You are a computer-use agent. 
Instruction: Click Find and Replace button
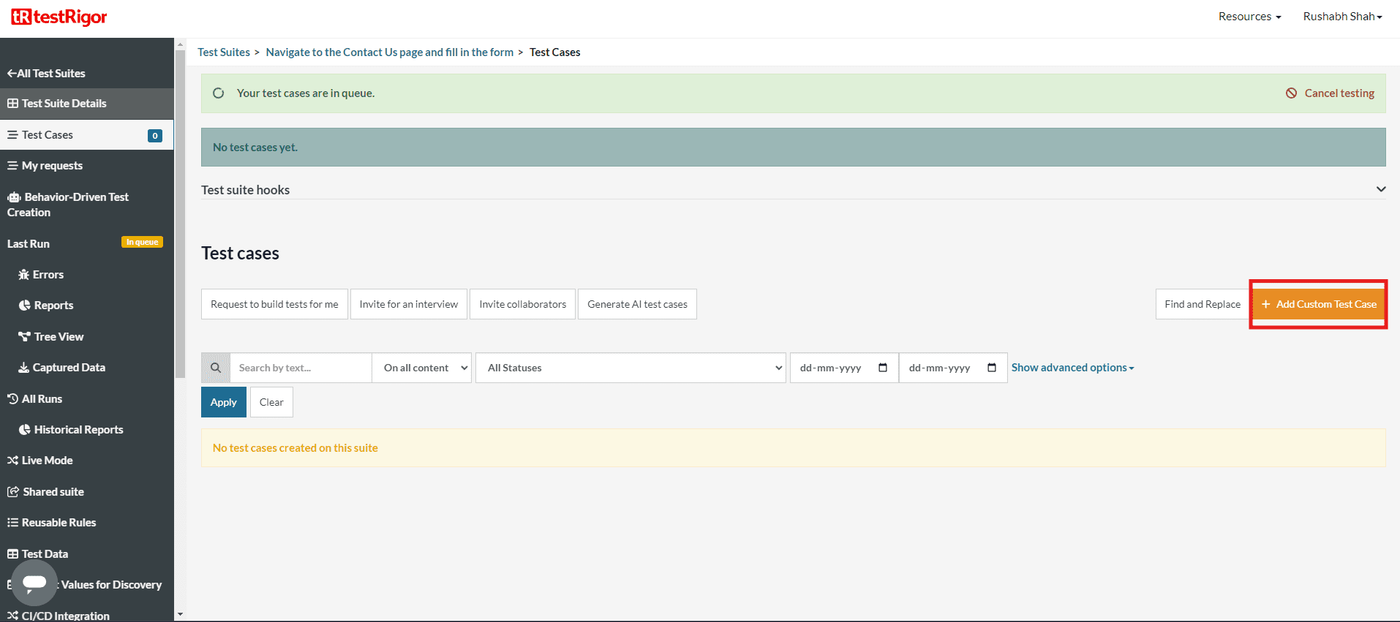tap(1202, 304)
